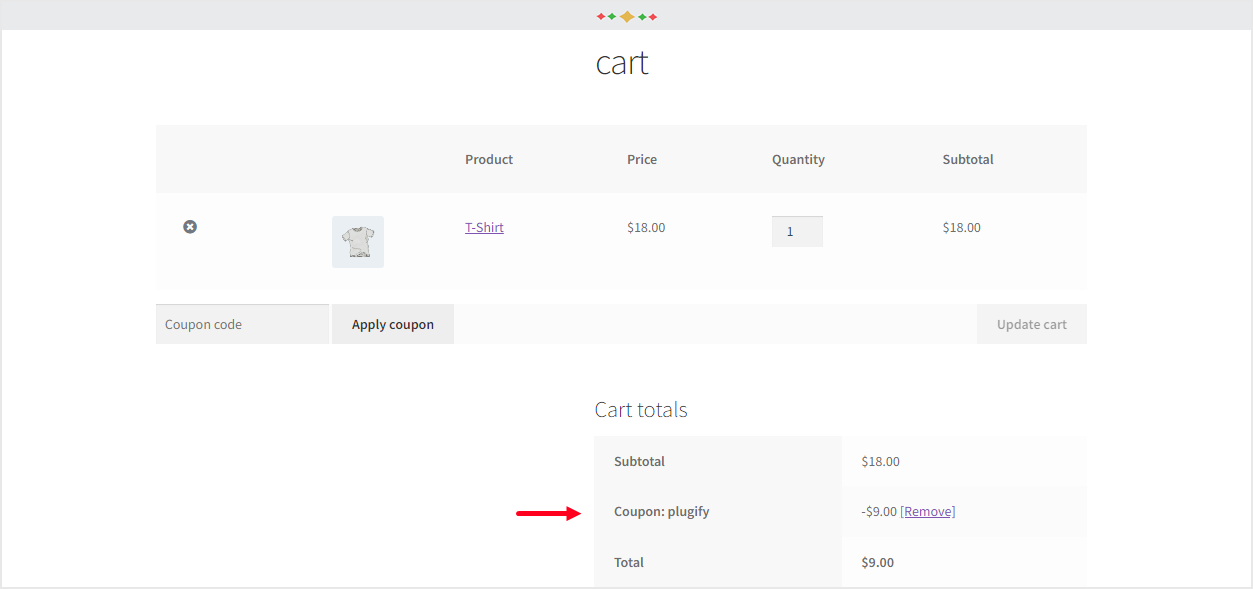The height and width of the screenshot is (589, 1253).
Task: Click inside the Coupon code field
Action: [242, 324]
